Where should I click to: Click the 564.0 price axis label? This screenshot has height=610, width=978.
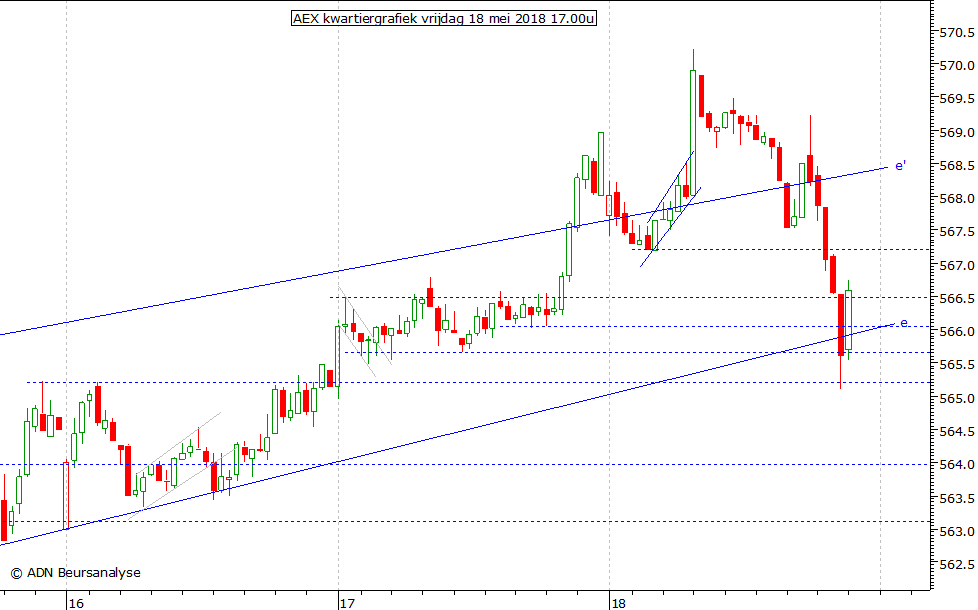[x=957, y=465]
